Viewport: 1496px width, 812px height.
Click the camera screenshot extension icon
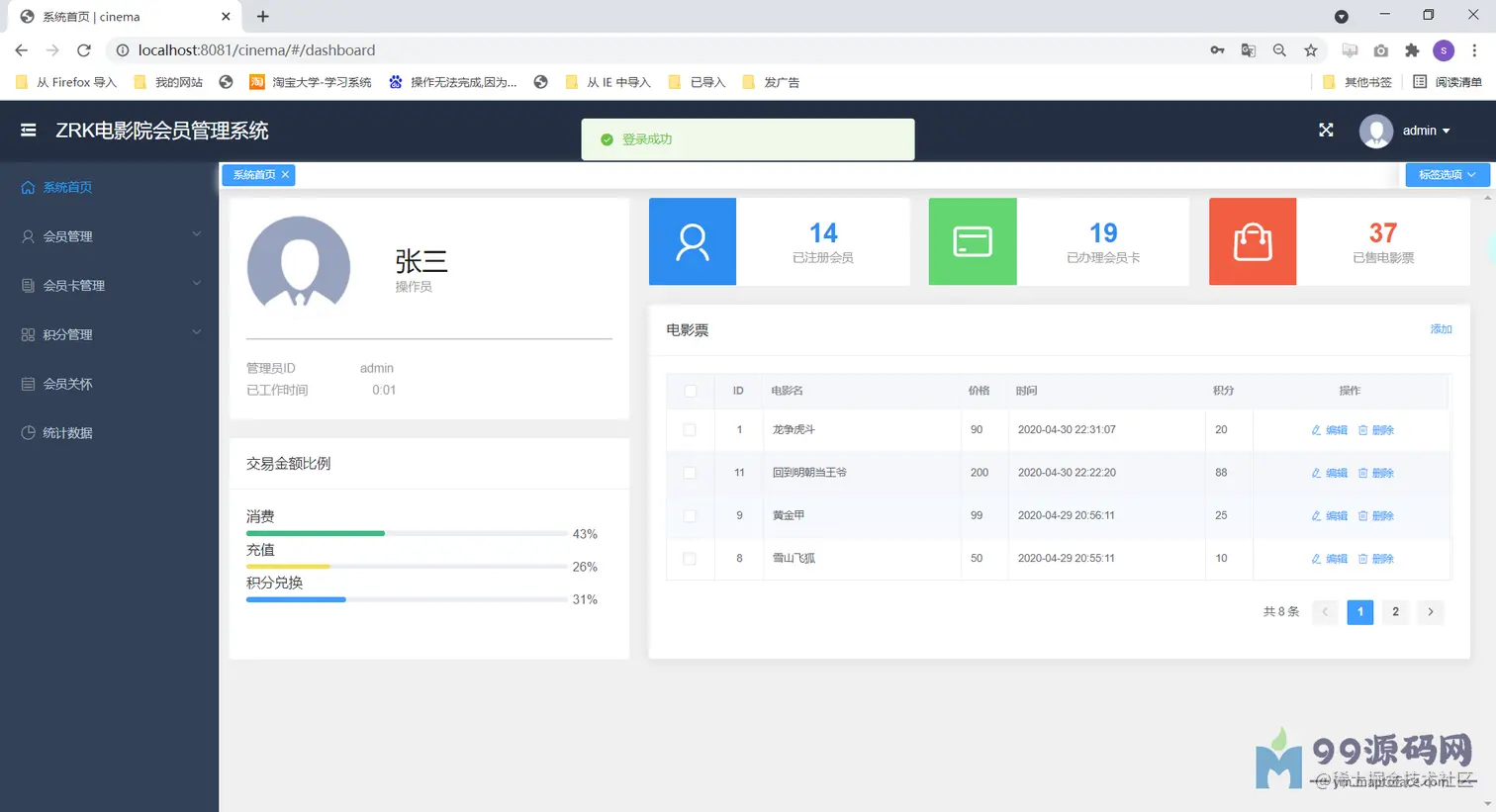click(1381, 50)
